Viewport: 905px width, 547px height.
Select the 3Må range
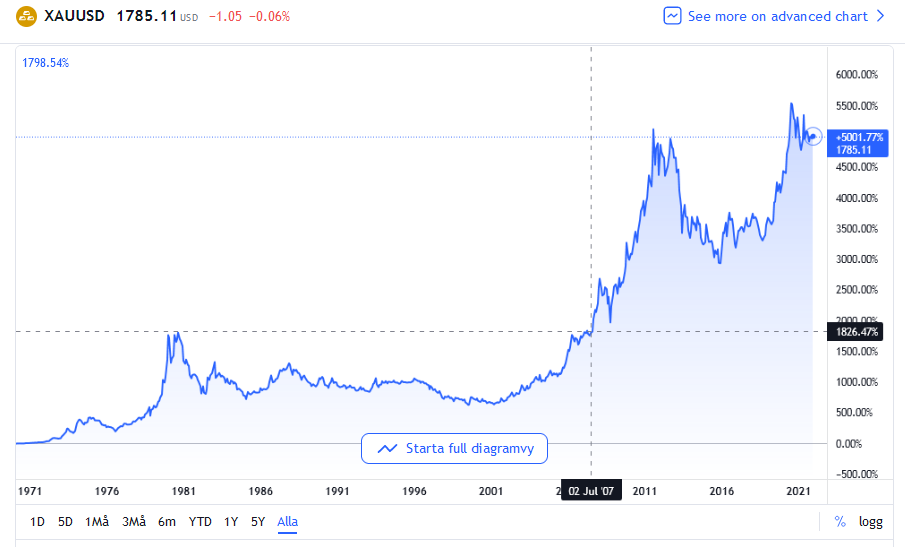(x=134, y=521)
